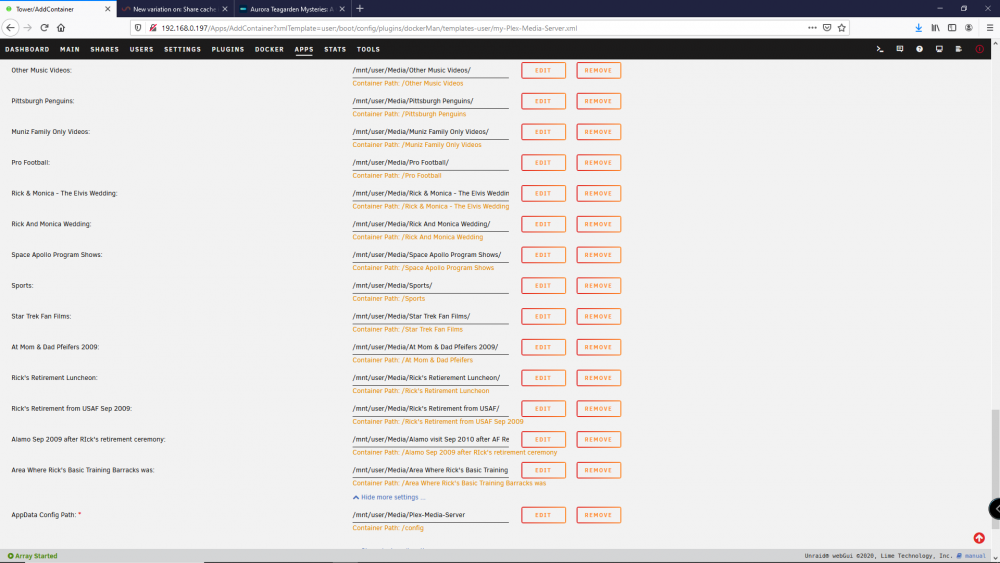The width and height of the screenshot is (1000, 563).
Task: Bookmark this page with star icon
Action: coord(842,27)
